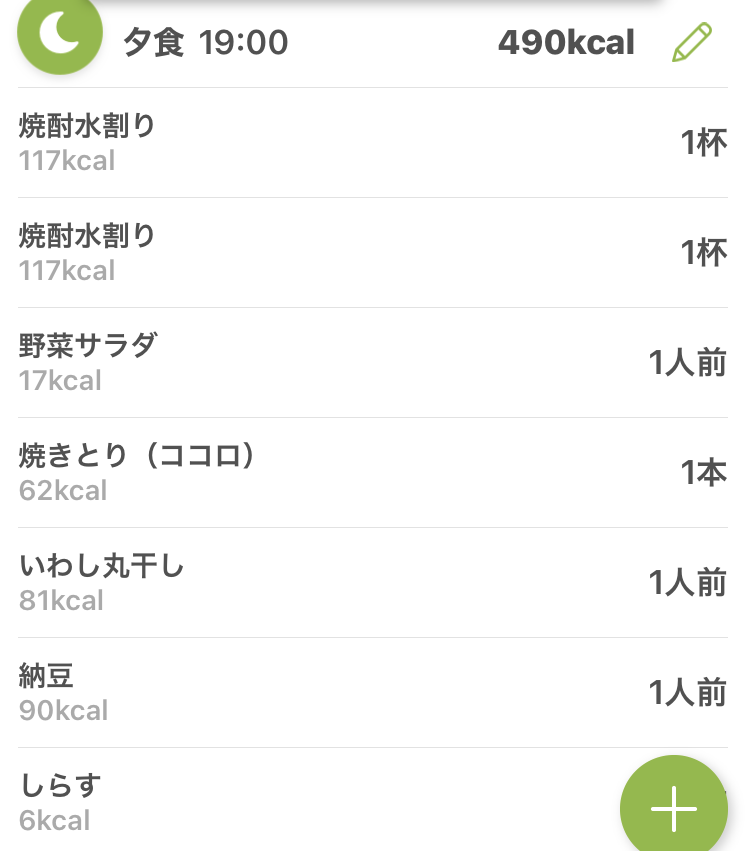Viewport: 746px width, 851px height.
Task: Tap the 490kcal total calories label
Action: tap(566, 42)
